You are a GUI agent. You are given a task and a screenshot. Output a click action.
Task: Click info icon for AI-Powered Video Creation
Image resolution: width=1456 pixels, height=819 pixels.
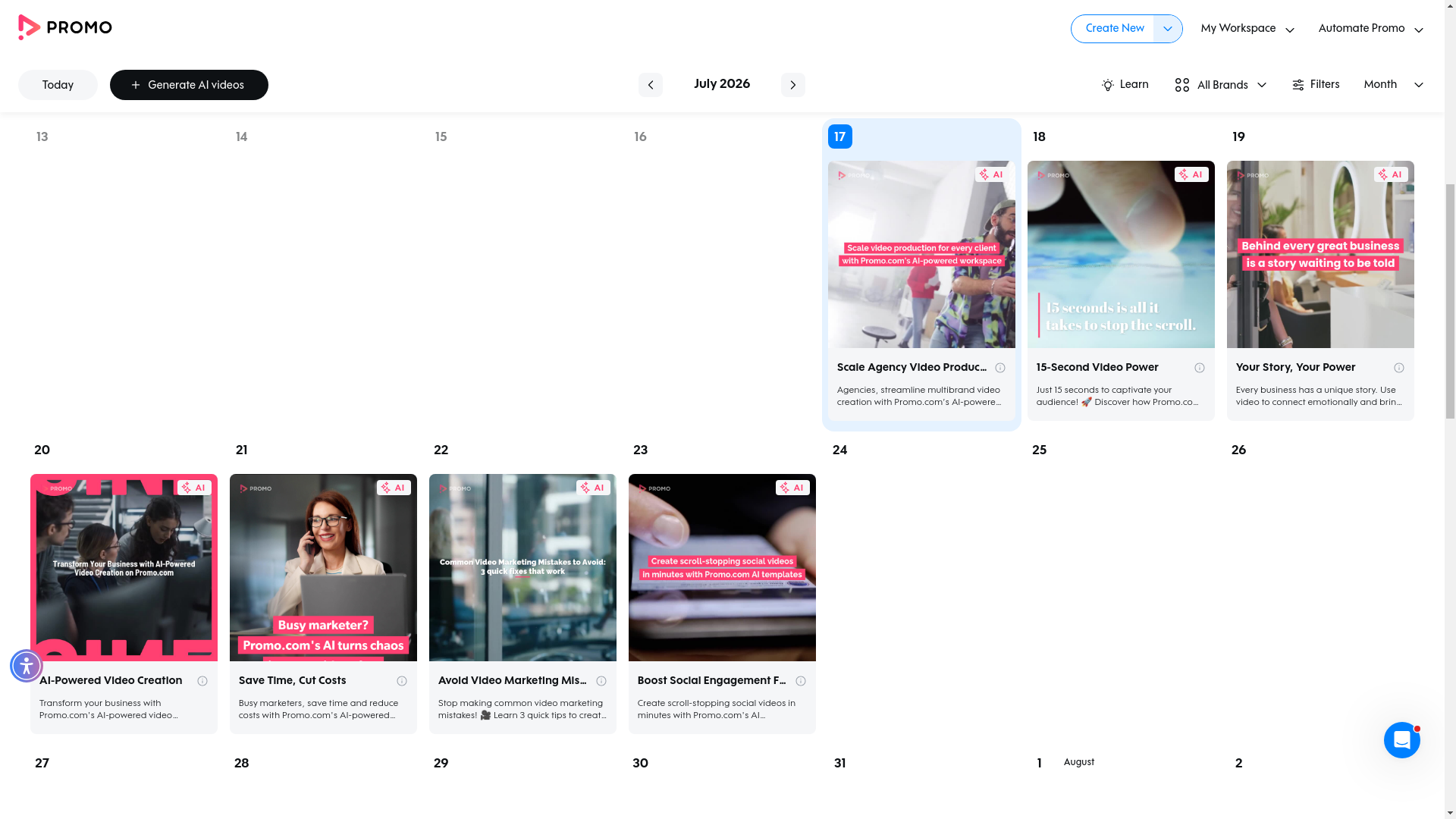[202, 681]
